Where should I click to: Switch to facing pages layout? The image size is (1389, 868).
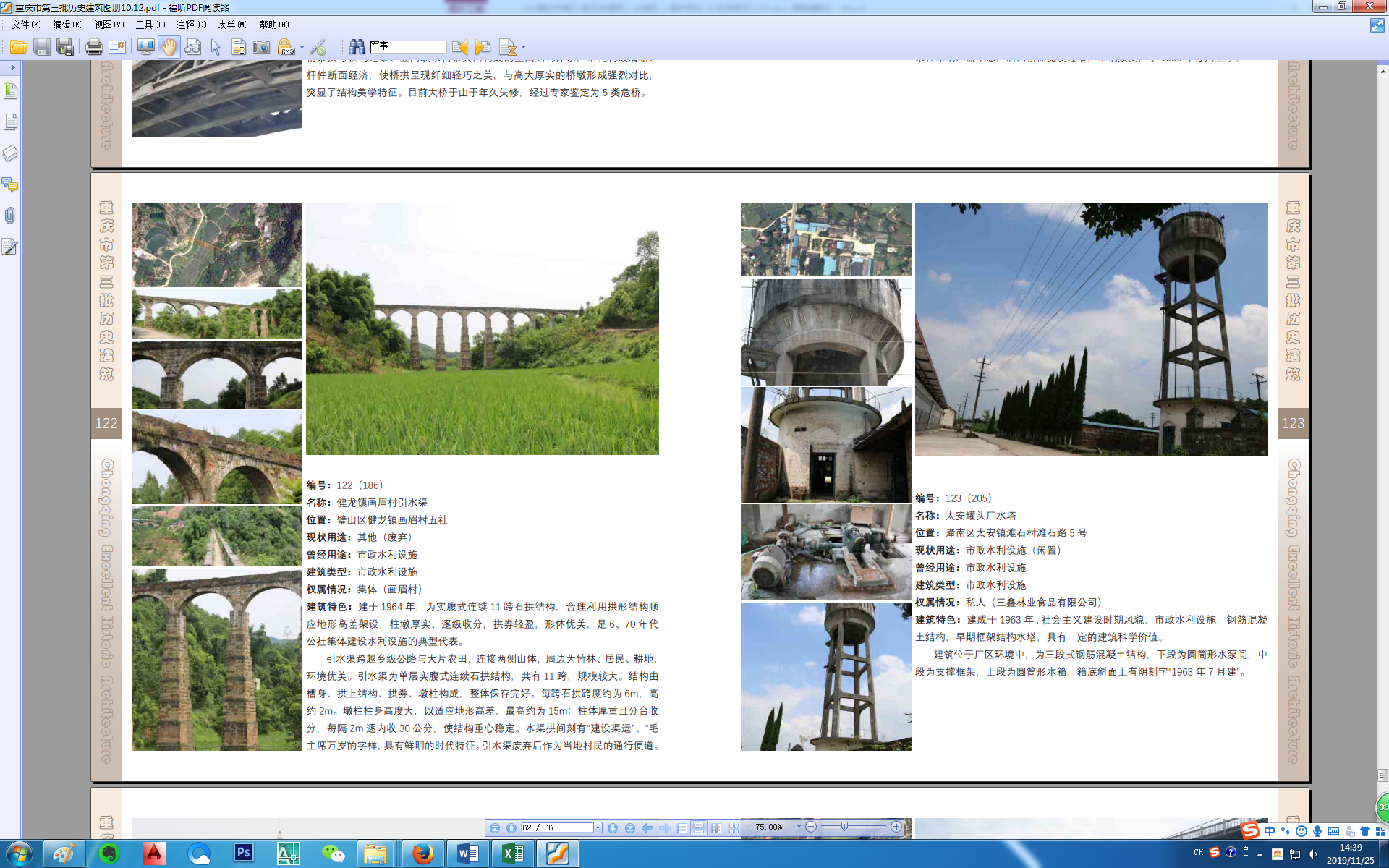point(716,827)
